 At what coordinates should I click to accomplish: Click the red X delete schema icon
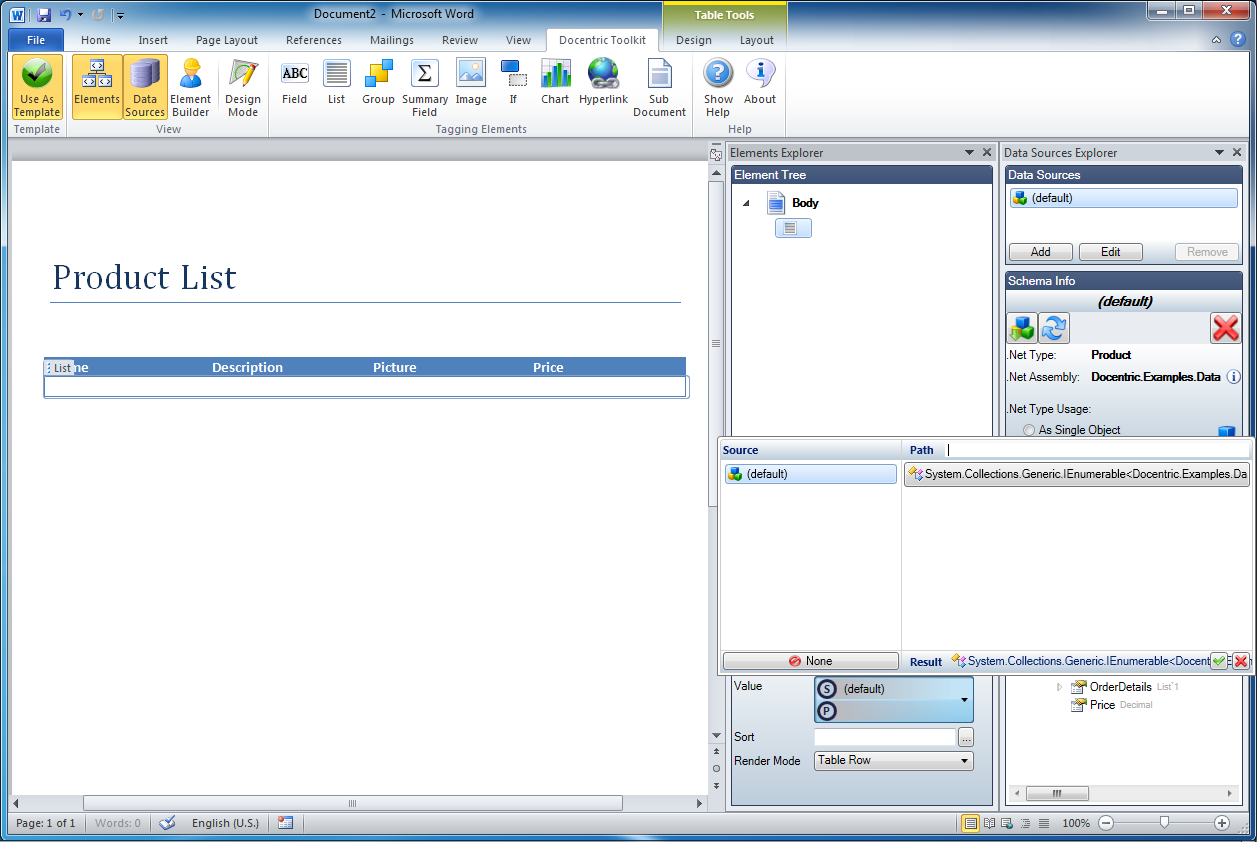point(1225,328)
